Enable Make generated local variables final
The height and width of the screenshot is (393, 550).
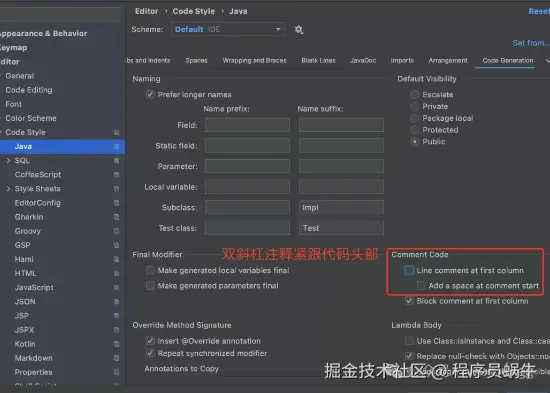150,270
